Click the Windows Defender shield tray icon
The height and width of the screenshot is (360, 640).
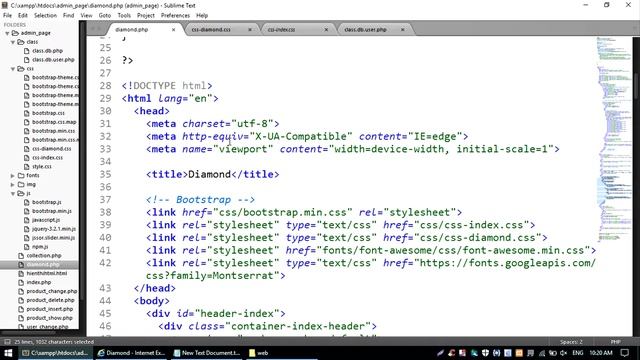[485, 353]
